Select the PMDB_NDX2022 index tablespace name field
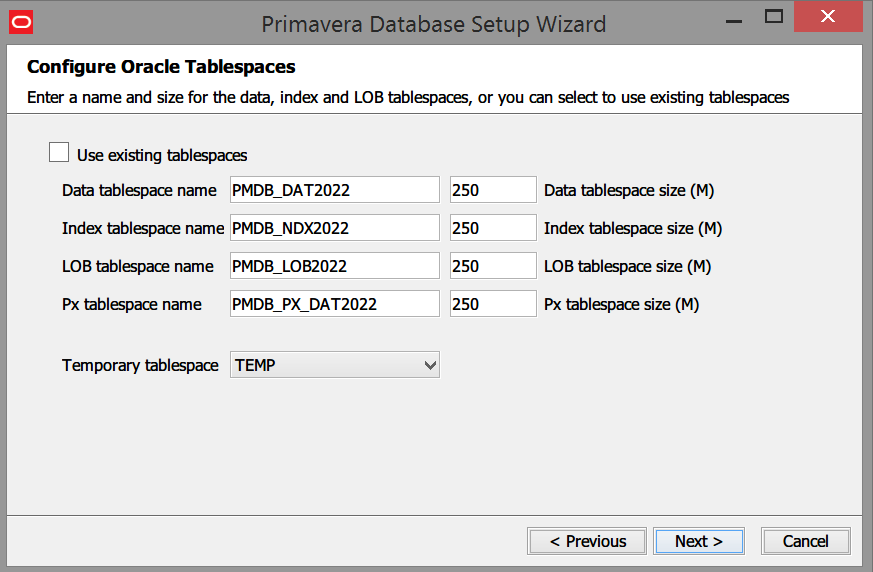This screenshot has height=572, width=873. [x=334, y=228]
